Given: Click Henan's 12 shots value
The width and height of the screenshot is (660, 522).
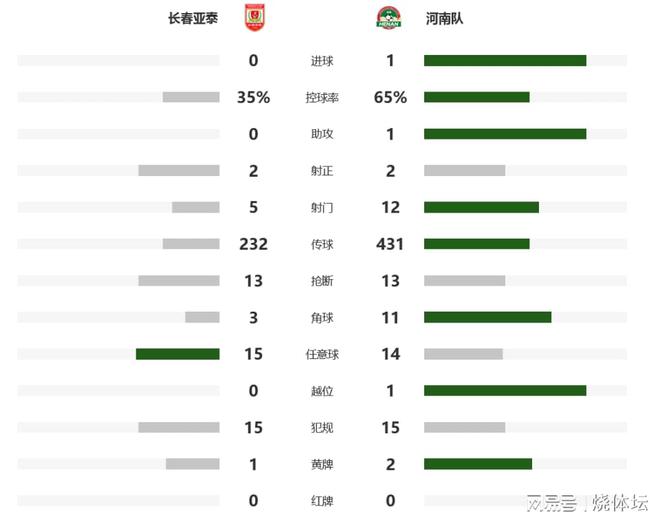Looking at the screenshot, I should coord(391,208).
